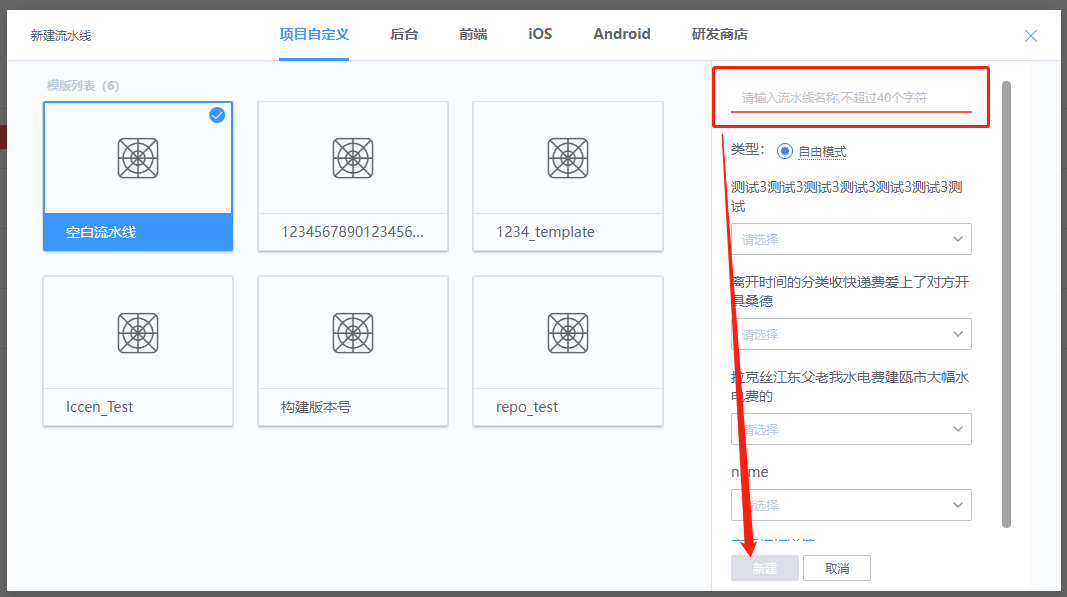The image size is (1067, 597).
Task: Click the right panel vertical scrollbar
Action: click(1006, 304)
